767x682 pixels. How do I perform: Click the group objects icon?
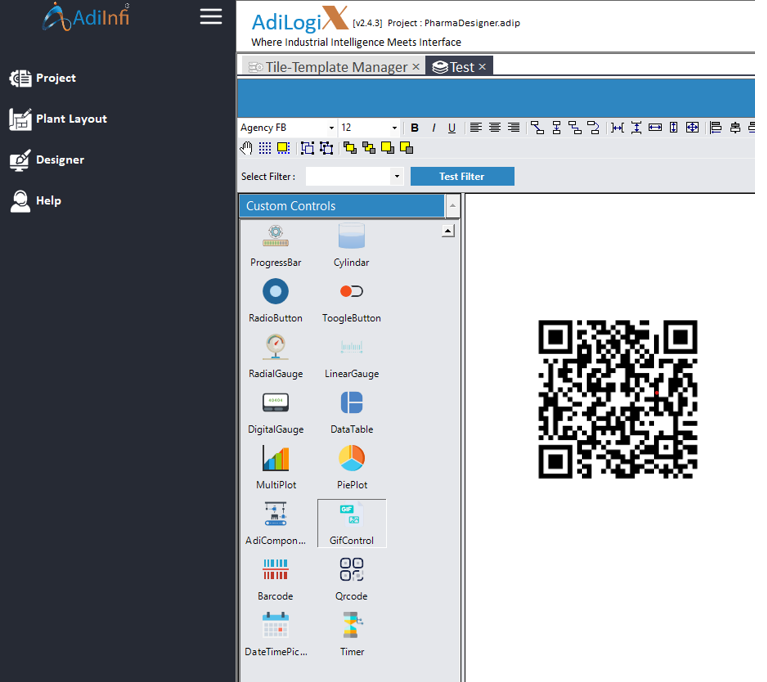point(308,148)
